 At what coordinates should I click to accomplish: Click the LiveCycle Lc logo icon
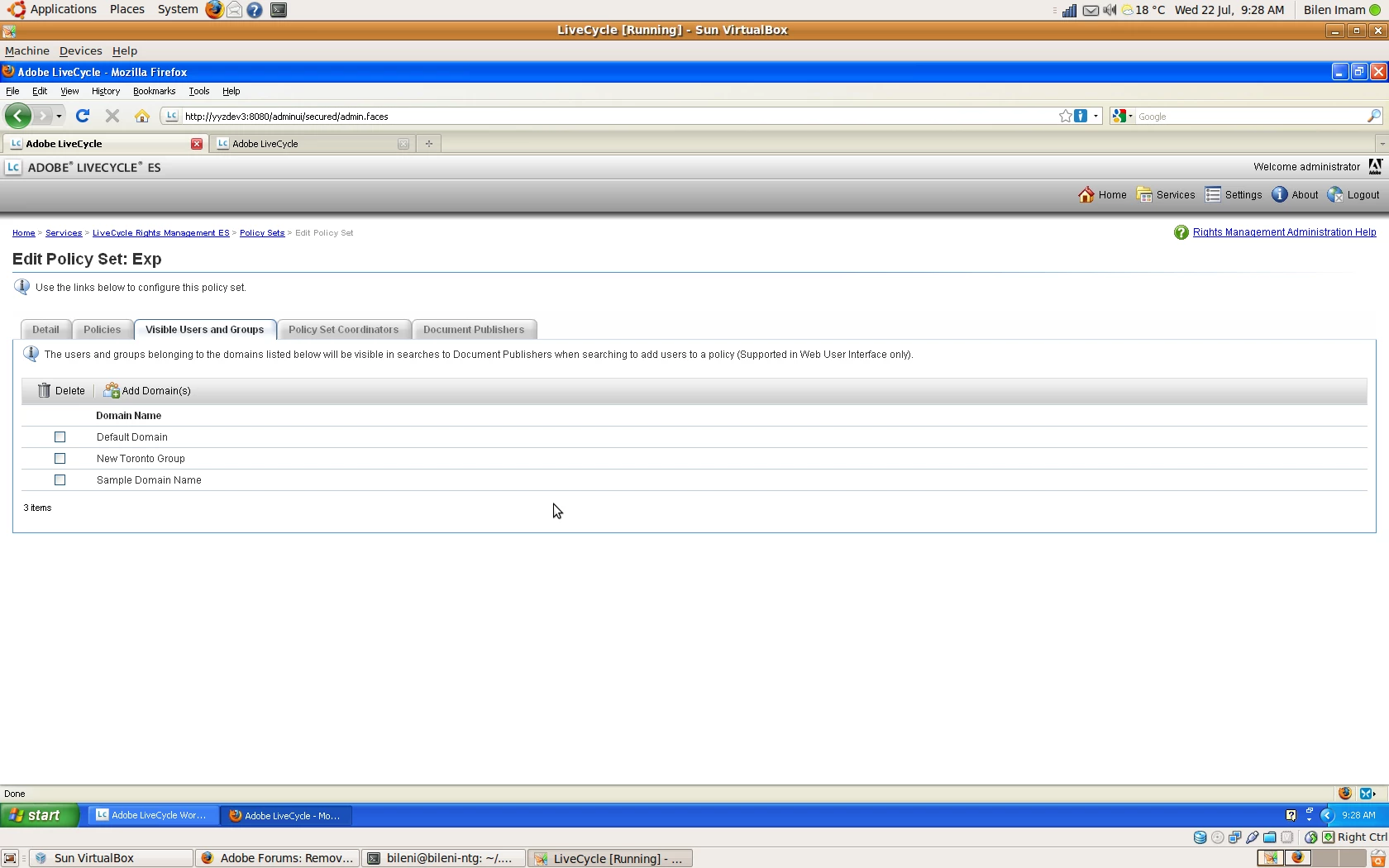13,167
